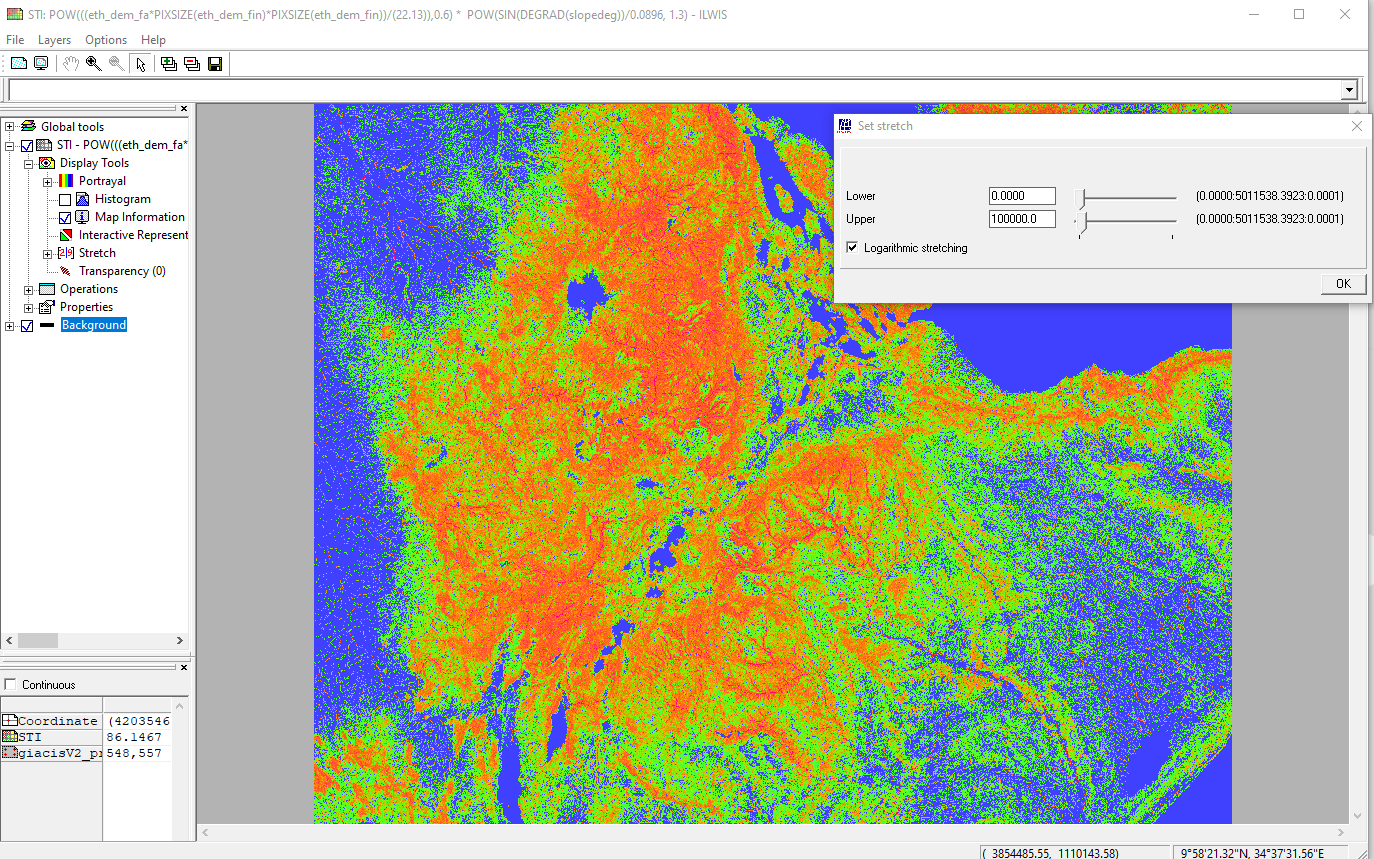1374x859 pixels.
Task: Open the File menu
Action: coord(15,40)
